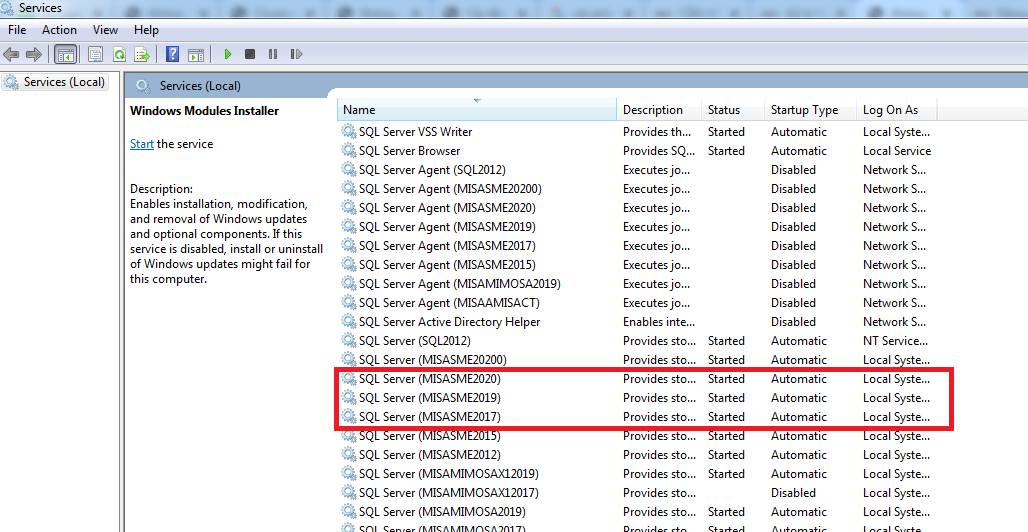Viewport: 1028px width, 532px height.
Task: Click the Restart Service toolbar icon
Action: [296, 54]
